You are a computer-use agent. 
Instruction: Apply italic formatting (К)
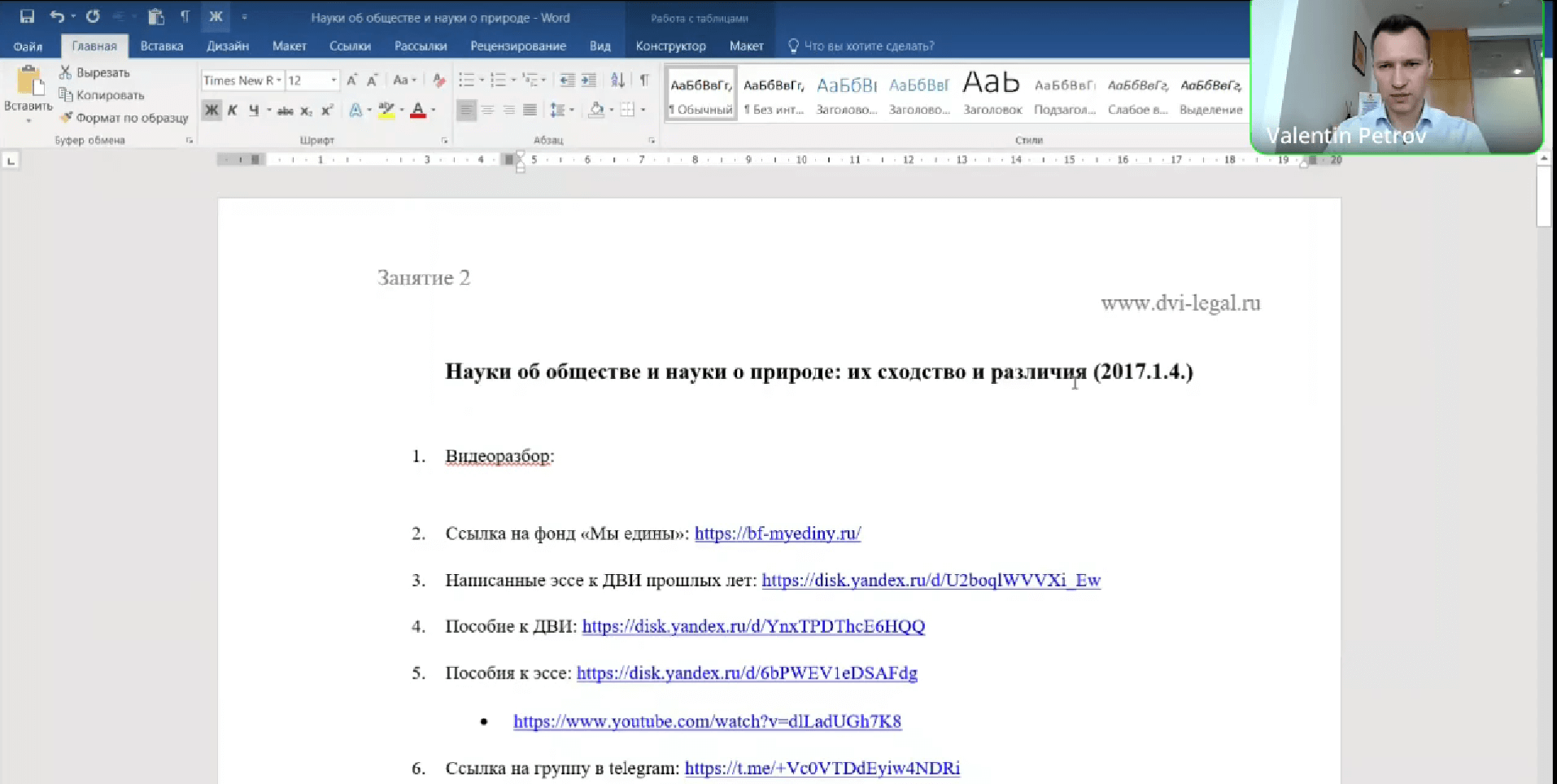(x=232, y=110)
